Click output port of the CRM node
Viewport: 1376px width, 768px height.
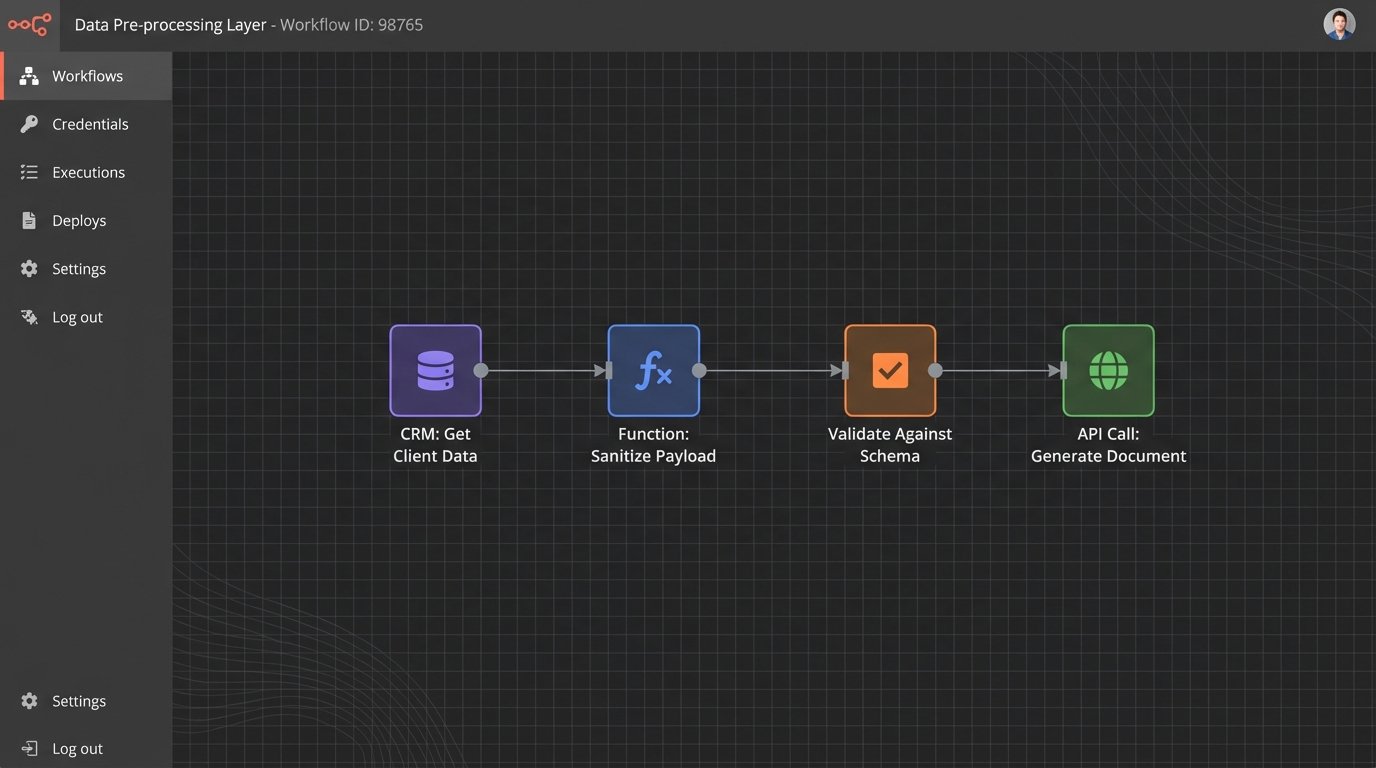[481, 370]
